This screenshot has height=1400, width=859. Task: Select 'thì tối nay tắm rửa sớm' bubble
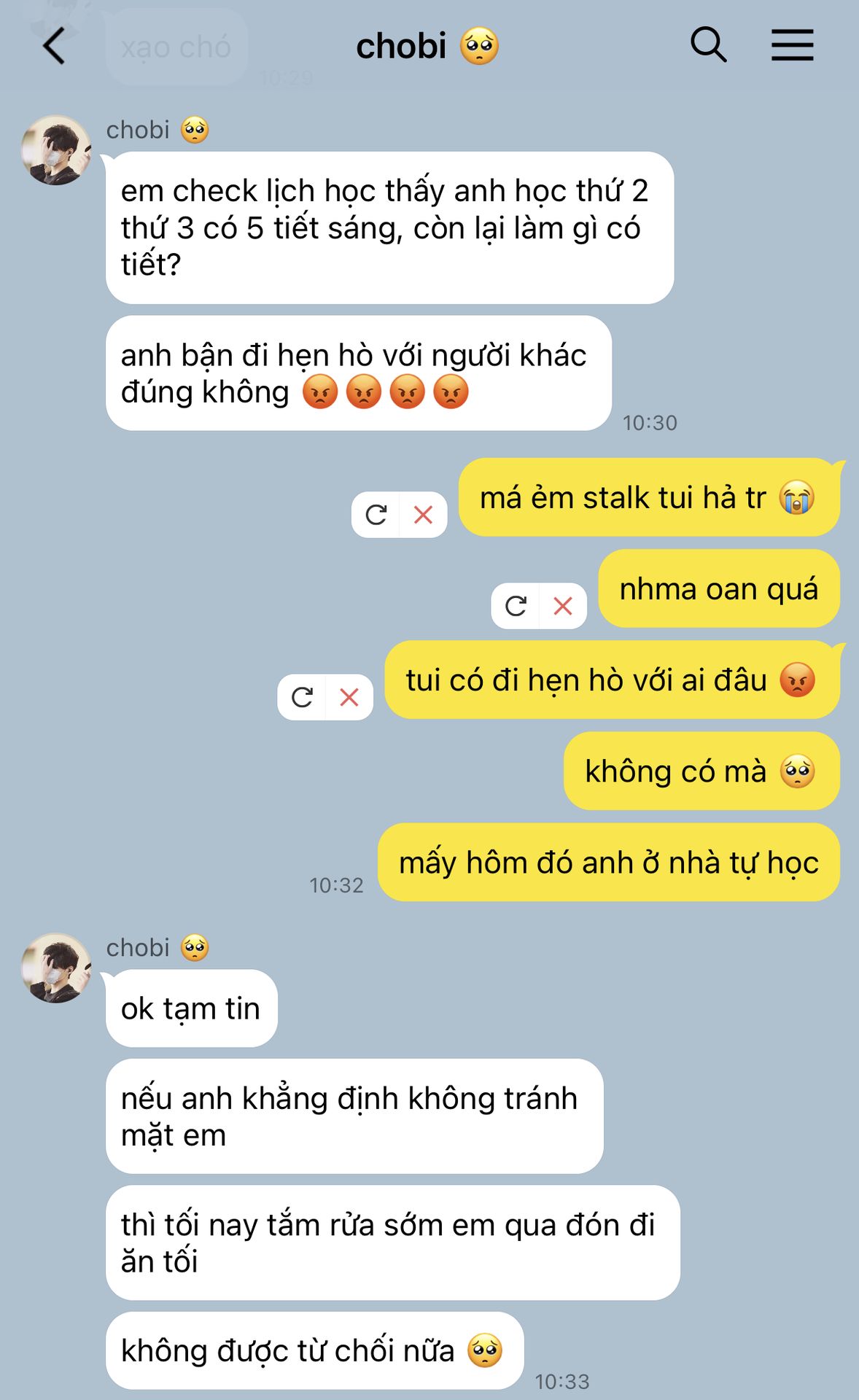(x=392, y=1242)
